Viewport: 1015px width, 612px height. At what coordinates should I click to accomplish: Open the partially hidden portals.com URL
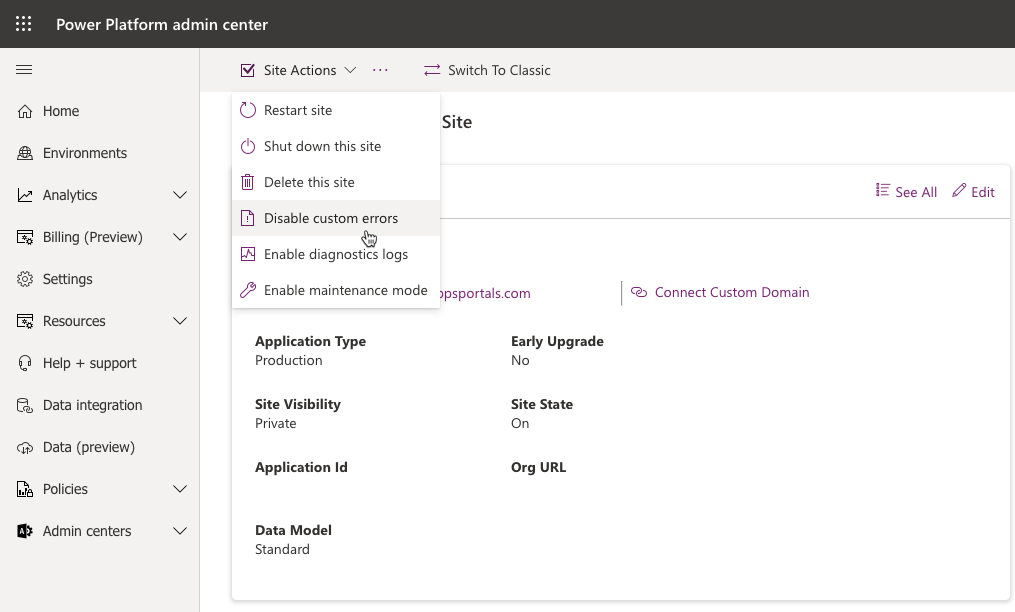pyautogui.click(x=485, y=293)
